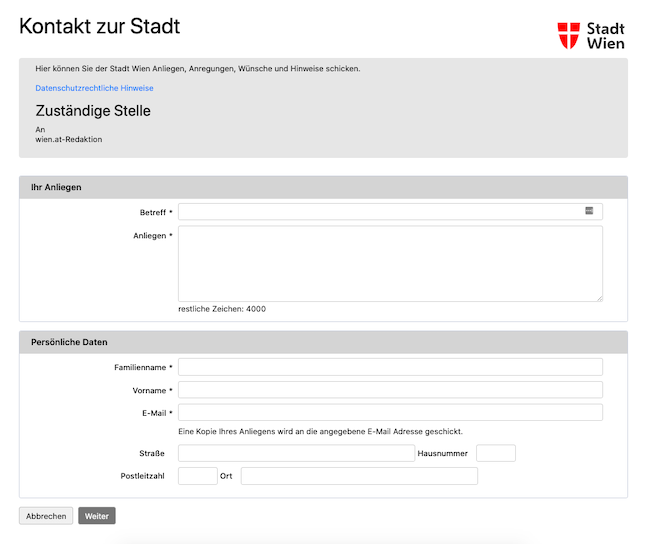Click into the Betreff input field
Screen dimensions: 650x544
coord(390,211)
